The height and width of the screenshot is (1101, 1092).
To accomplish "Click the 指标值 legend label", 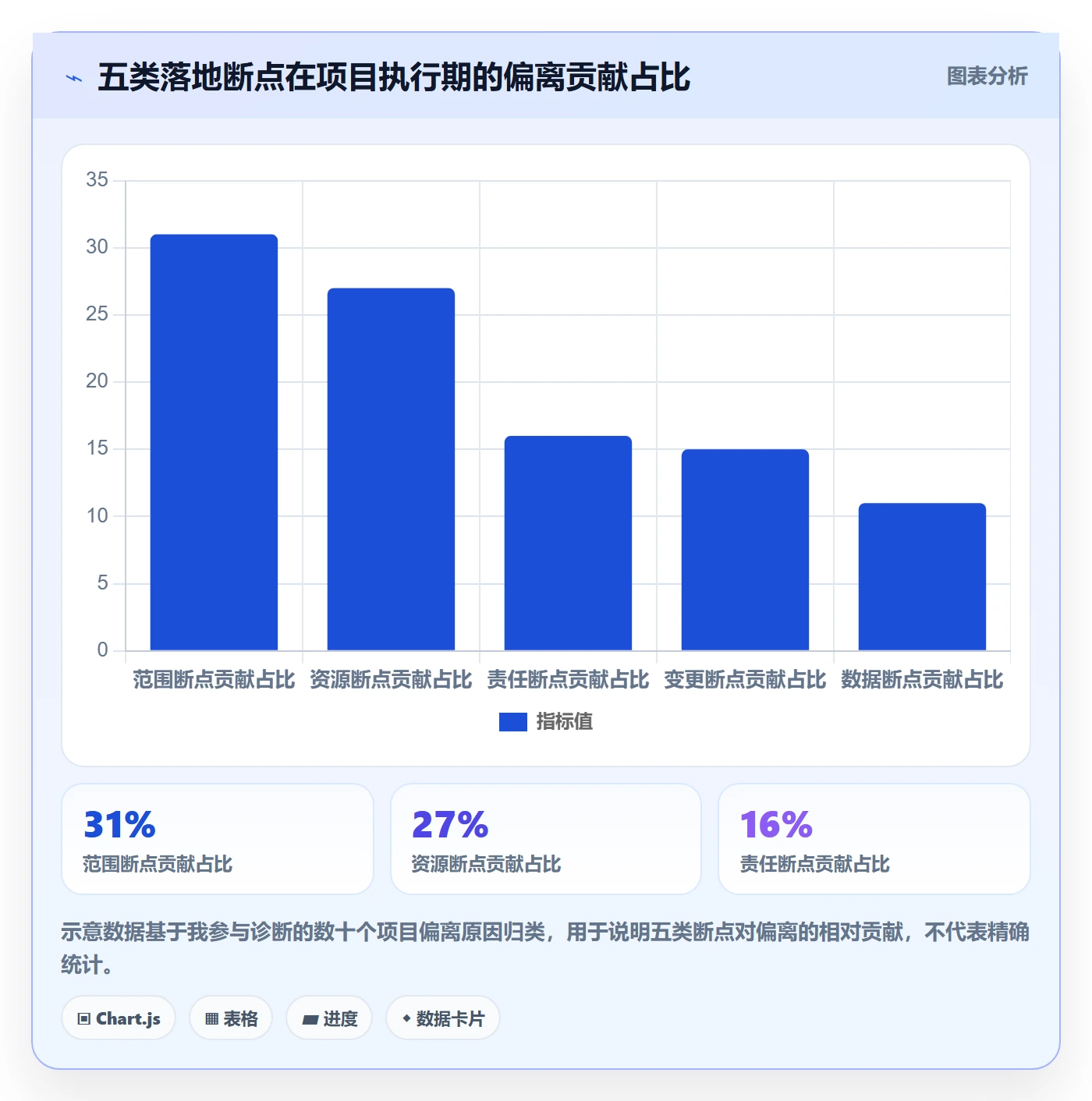I will (564, 722).
